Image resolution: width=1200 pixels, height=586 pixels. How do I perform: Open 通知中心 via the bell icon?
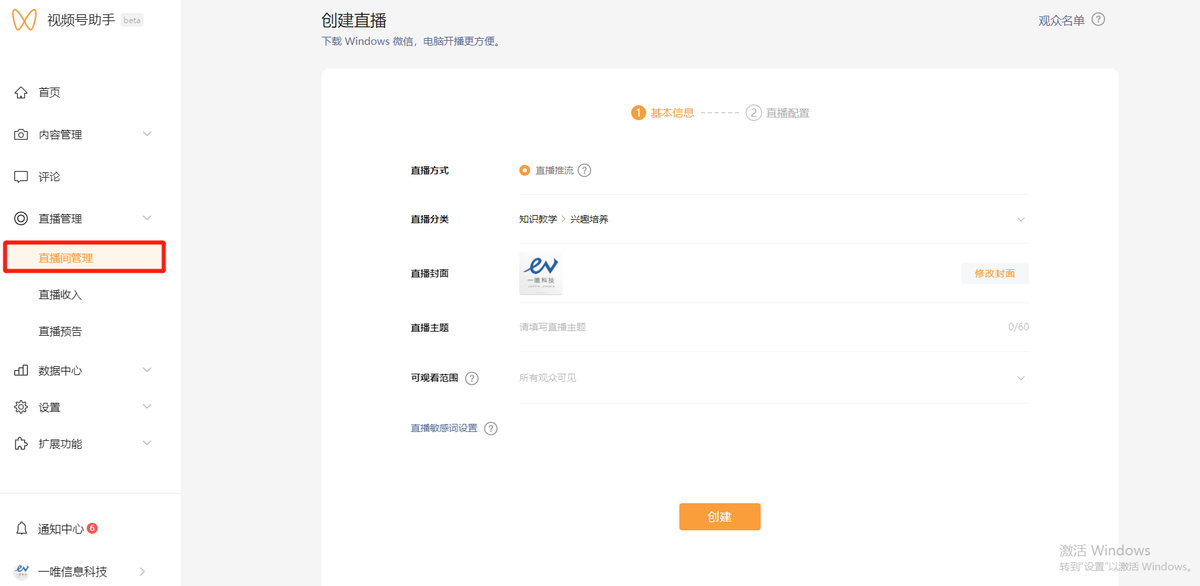click(x=21, y=529)
